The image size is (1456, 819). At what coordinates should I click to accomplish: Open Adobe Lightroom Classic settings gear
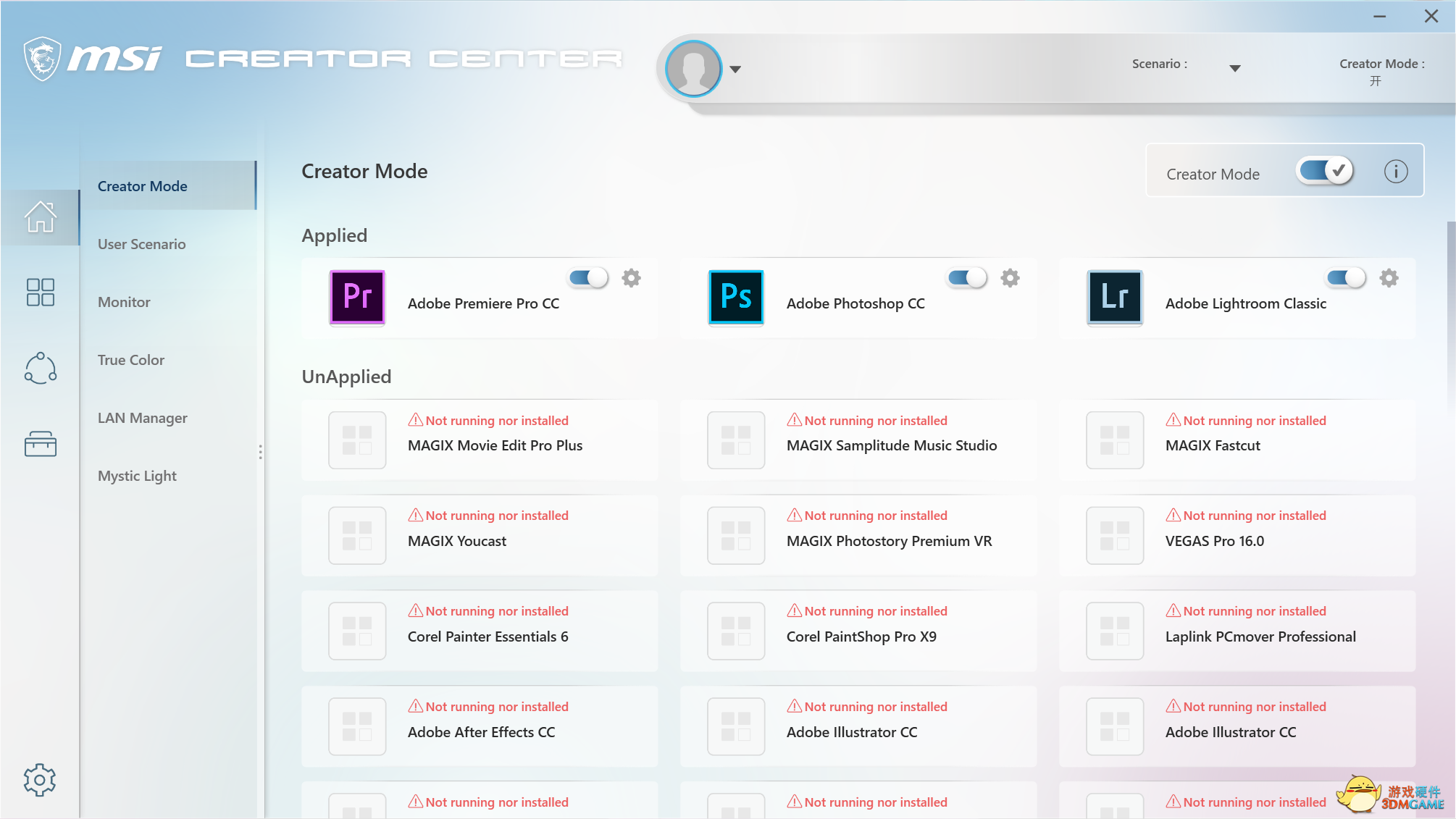pyautogui.click(x=1388, y=278)
